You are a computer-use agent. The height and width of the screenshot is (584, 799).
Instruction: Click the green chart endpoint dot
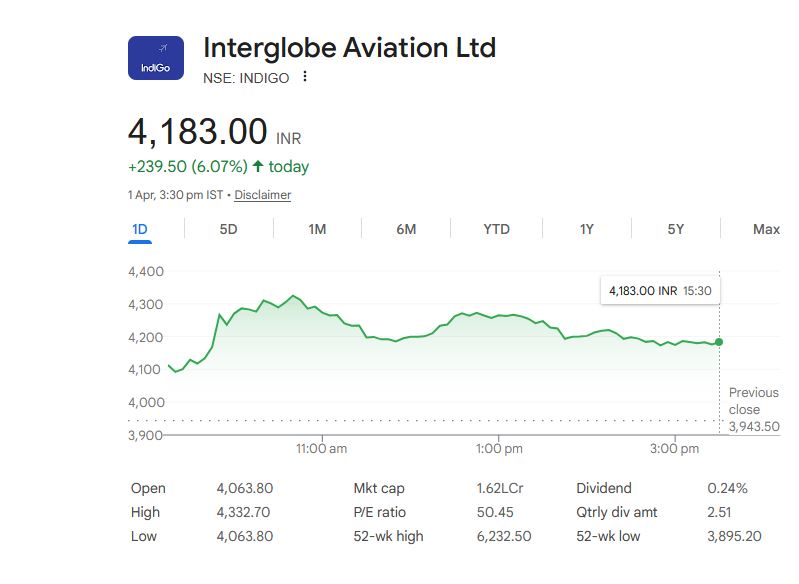[719, 342]
